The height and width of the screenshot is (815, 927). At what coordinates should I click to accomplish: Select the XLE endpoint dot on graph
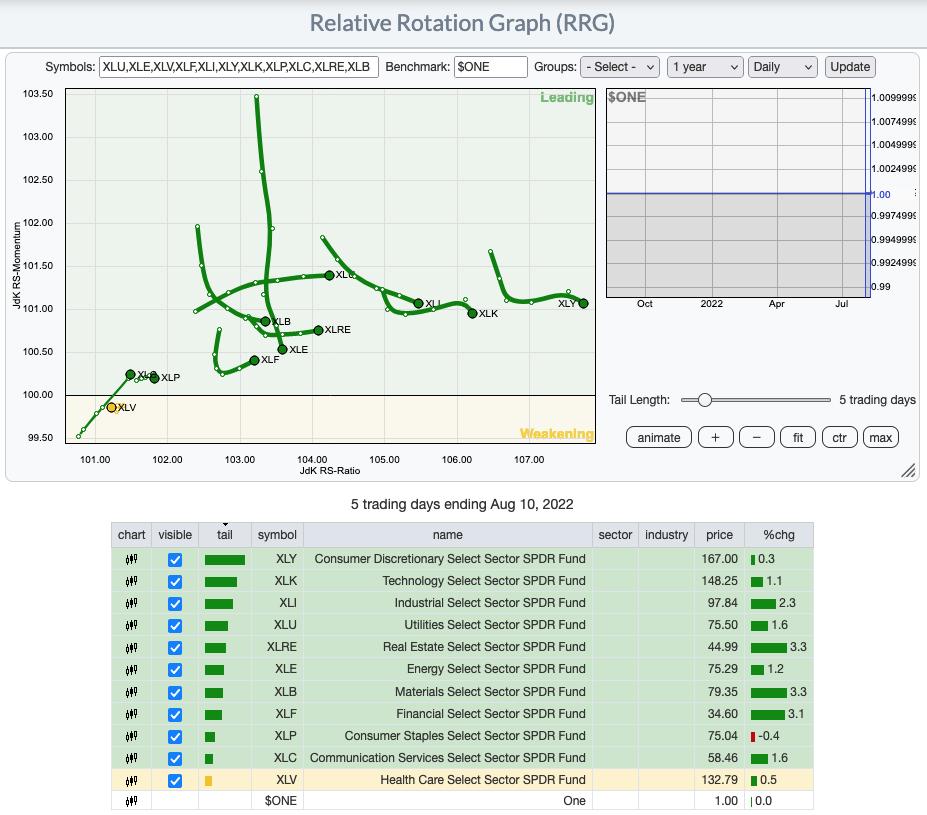pyautogui.click(x=283, y=349)
